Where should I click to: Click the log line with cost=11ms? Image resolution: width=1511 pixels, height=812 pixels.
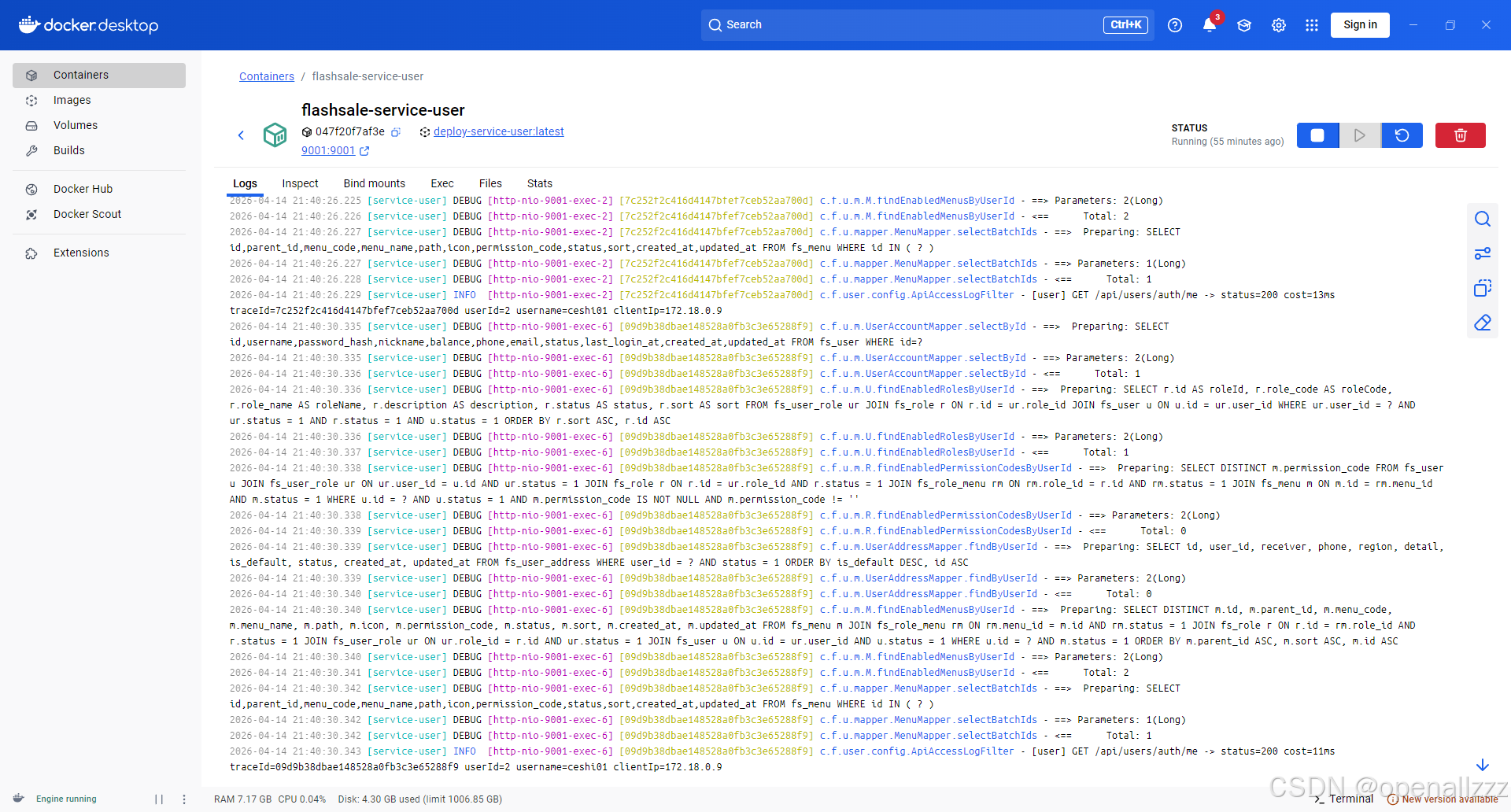[x=782, y=751]
